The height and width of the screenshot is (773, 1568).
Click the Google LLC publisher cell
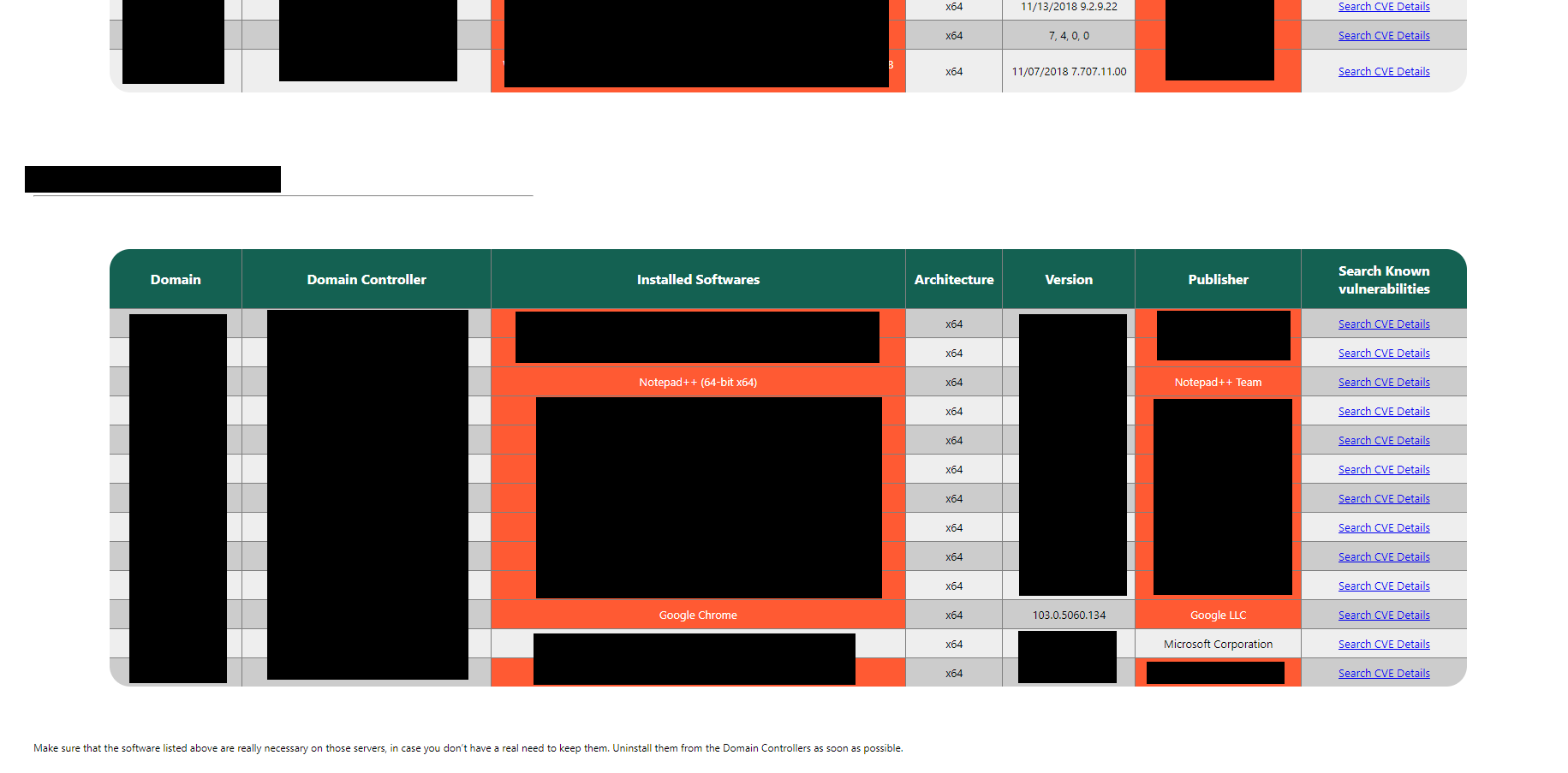click(1218, 615)
